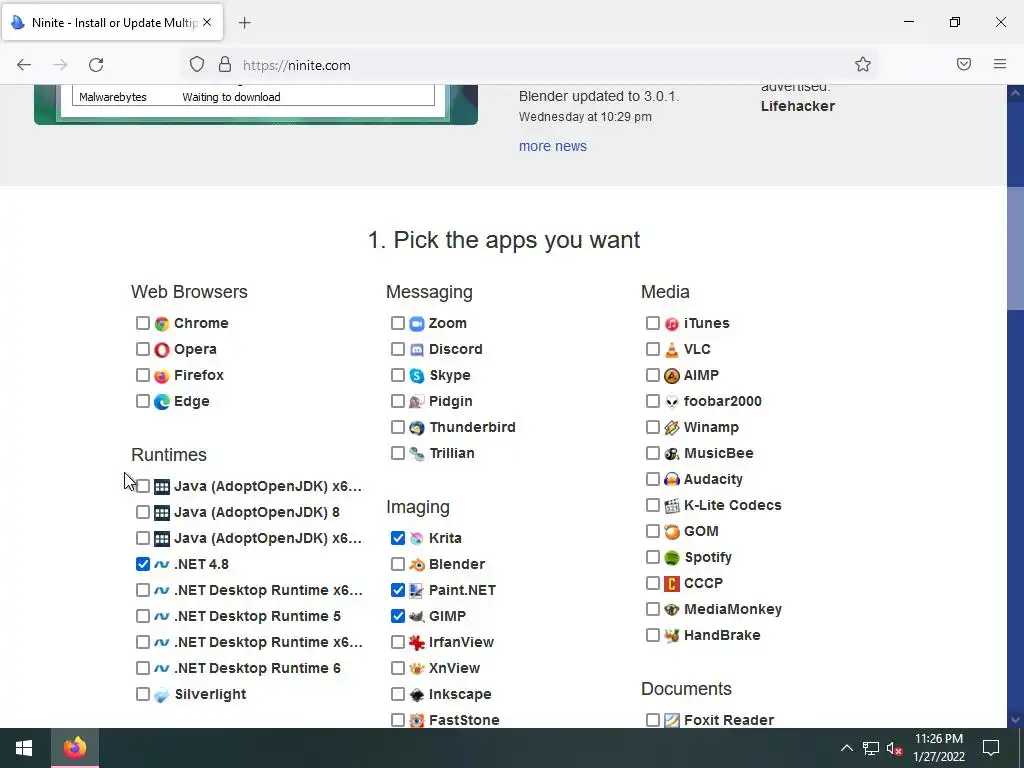Click the Foxit Reader label

tap(729, 720)
